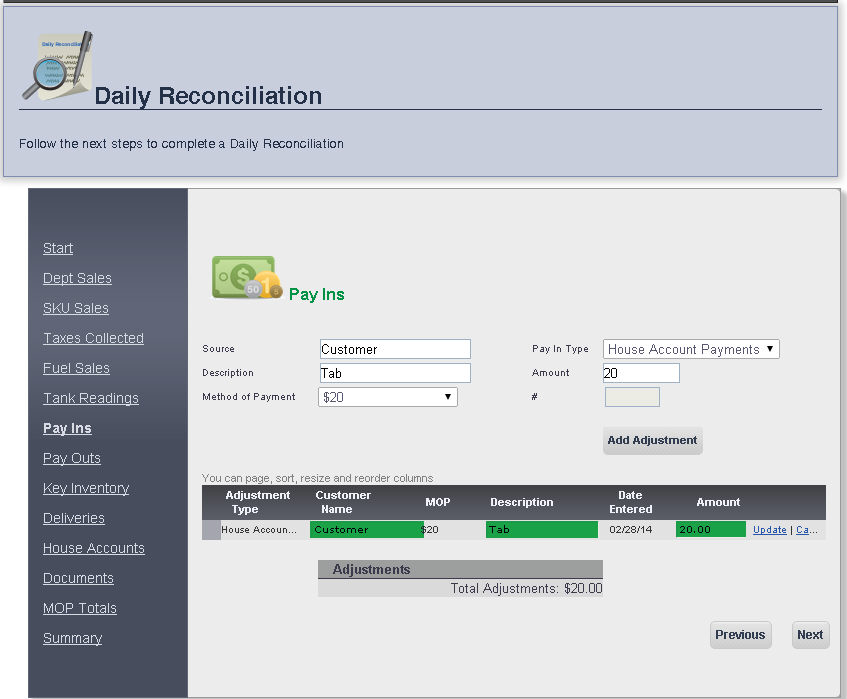Screen dimensions: 847x699
Task: Open the Pay In Type dropdown
Action: (691, 349)
